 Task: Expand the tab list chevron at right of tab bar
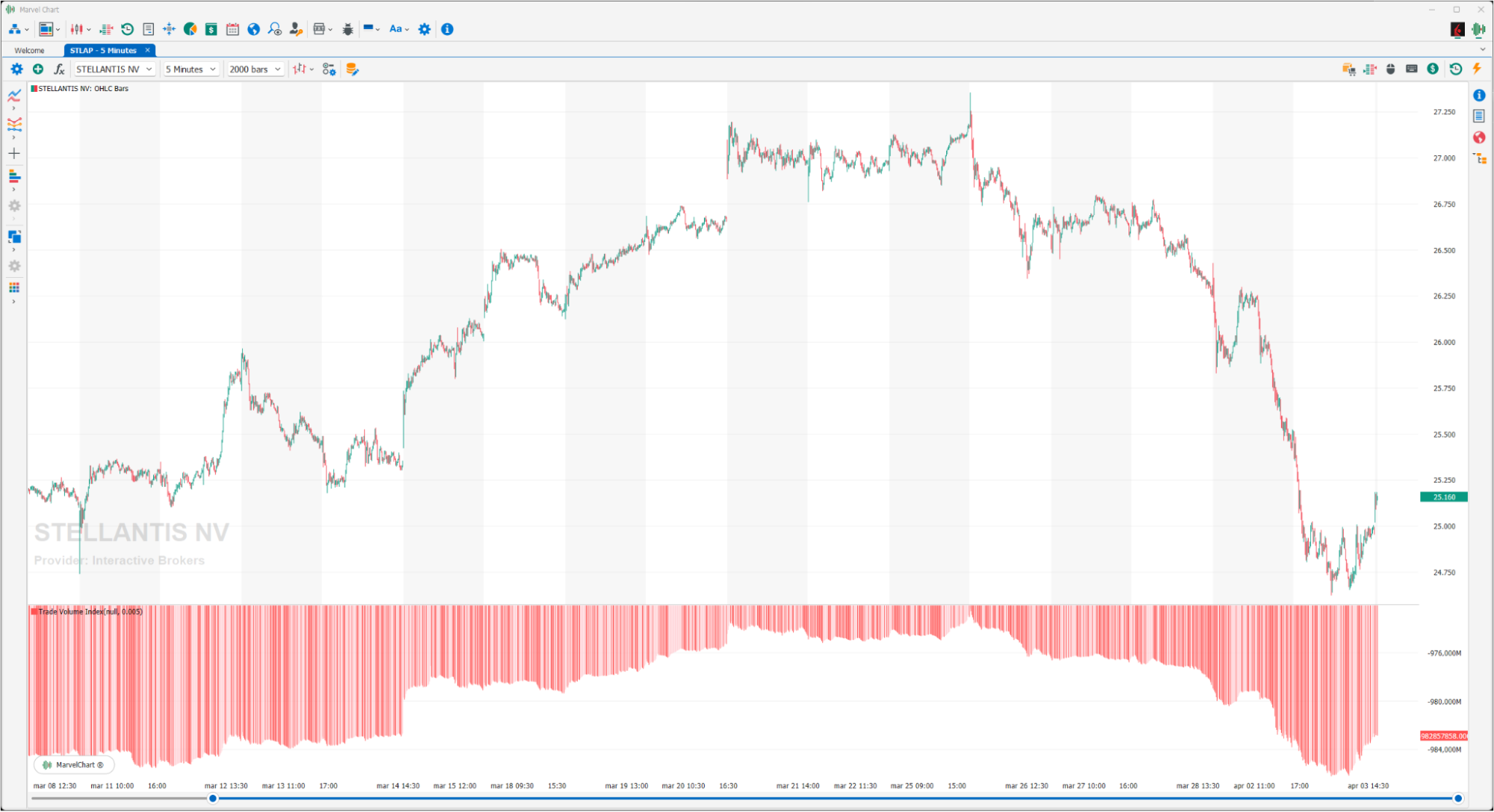(1482, 49)
